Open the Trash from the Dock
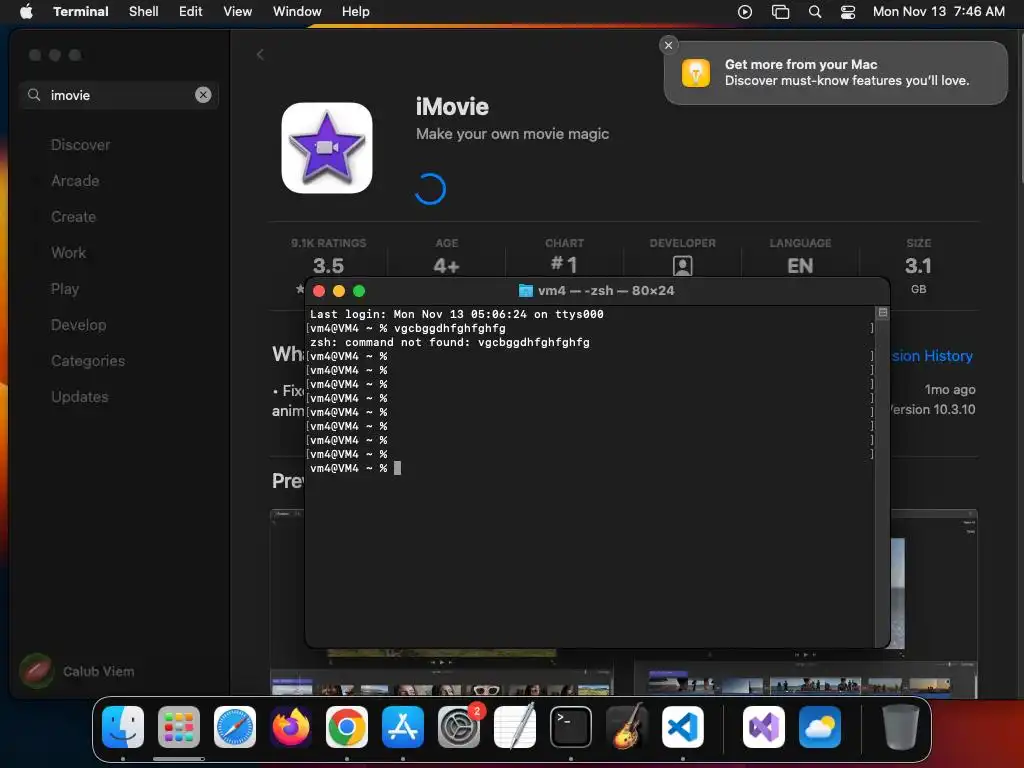 (901, 727)
